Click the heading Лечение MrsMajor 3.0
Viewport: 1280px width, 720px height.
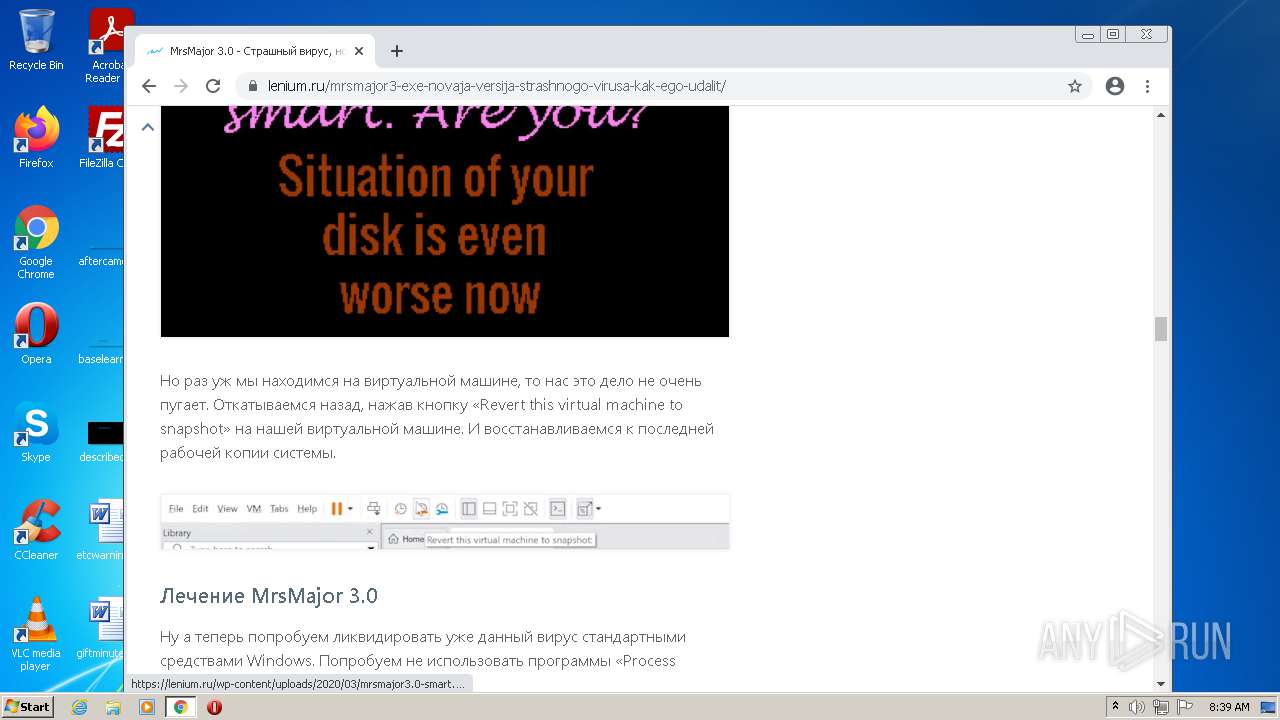point(269,596)
